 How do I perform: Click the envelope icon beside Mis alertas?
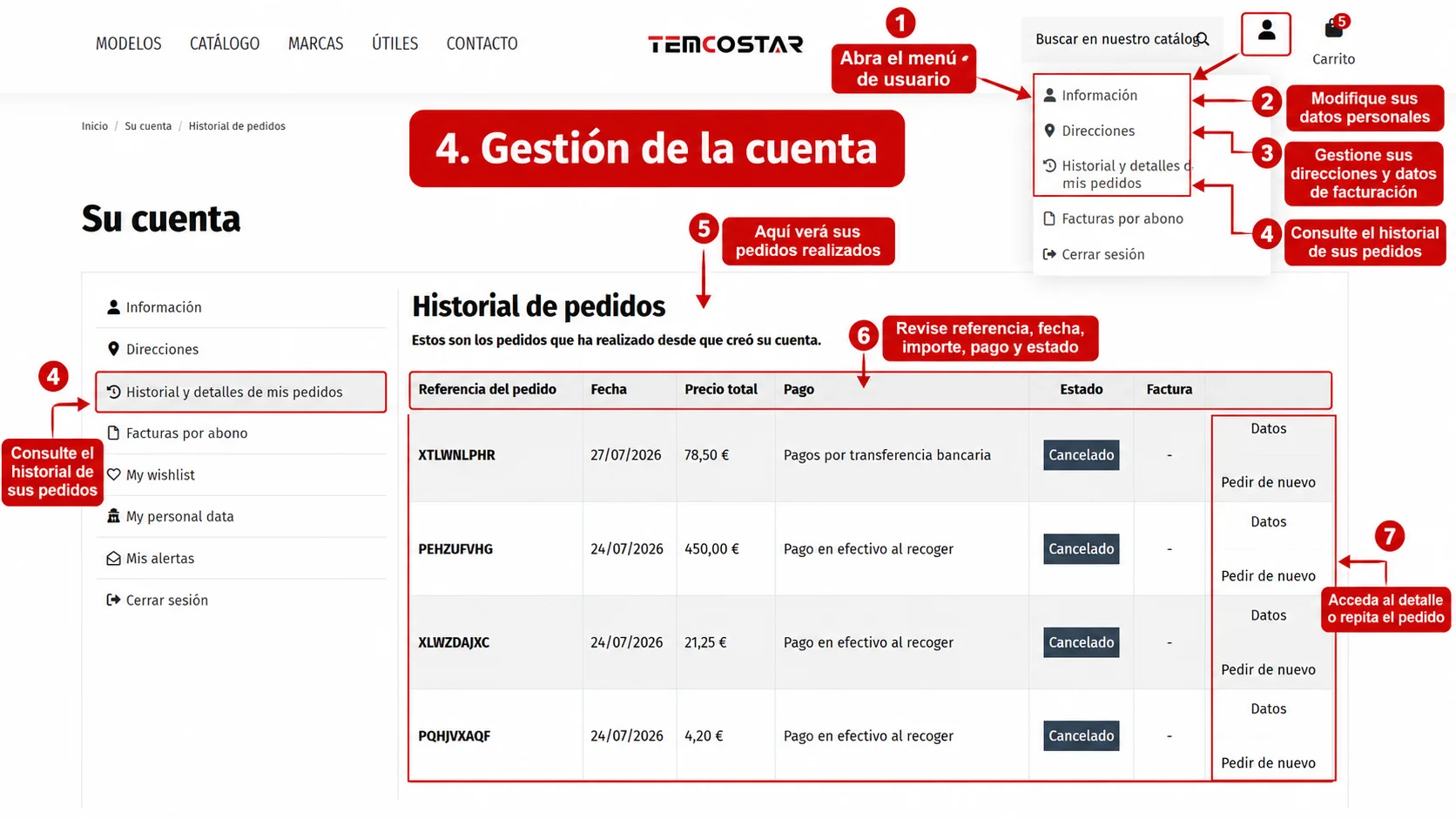113,559
